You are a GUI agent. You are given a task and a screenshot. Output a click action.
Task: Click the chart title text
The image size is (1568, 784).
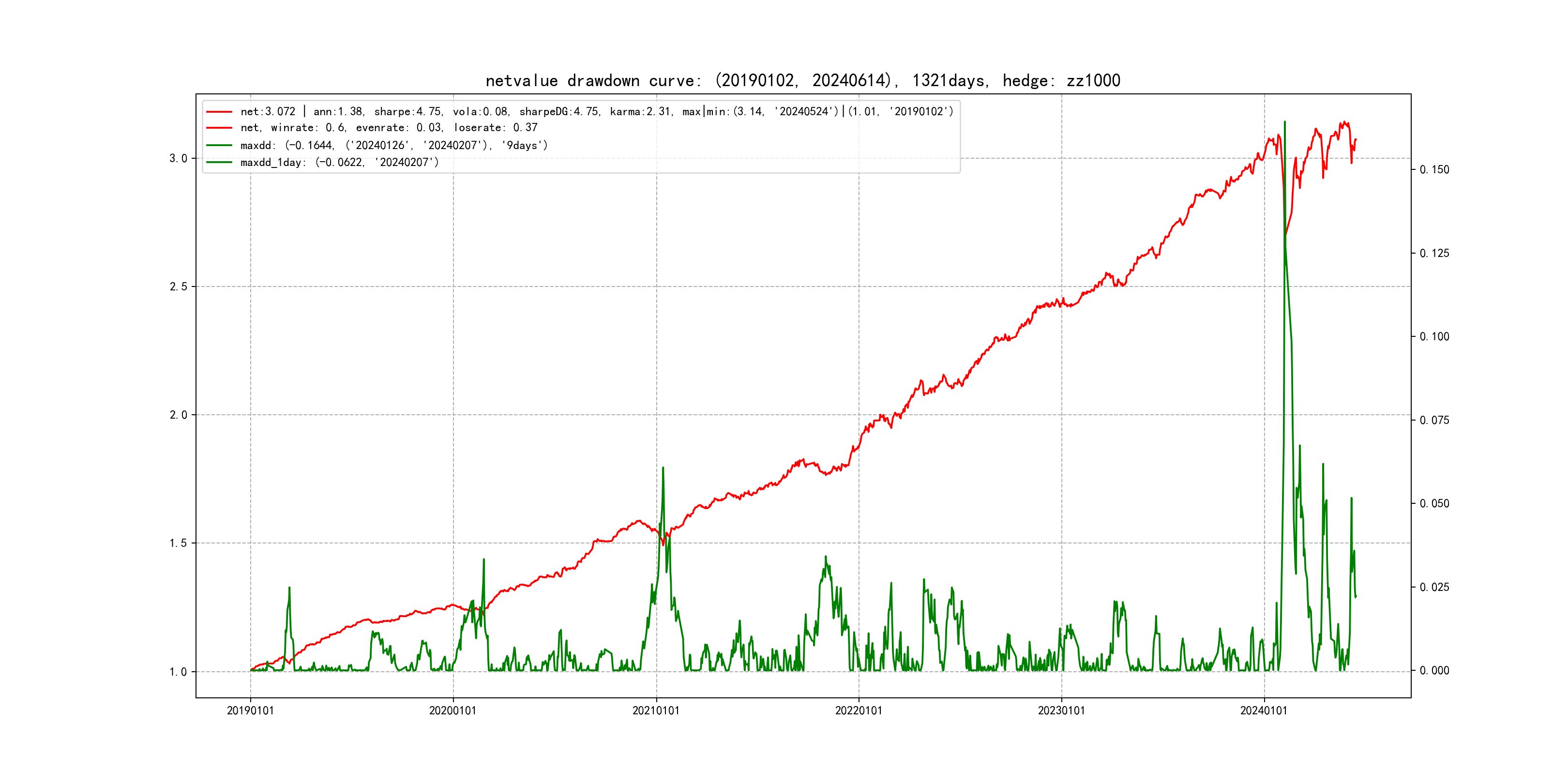pos(802,80)
